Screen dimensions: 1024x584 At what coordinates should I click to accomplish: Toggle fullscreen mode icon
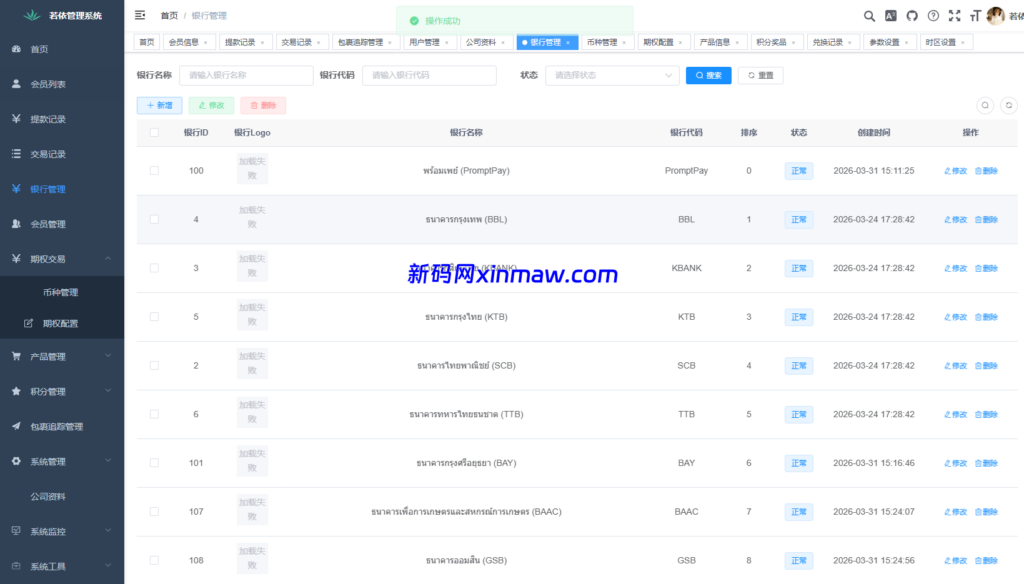(x=955, y=16)
